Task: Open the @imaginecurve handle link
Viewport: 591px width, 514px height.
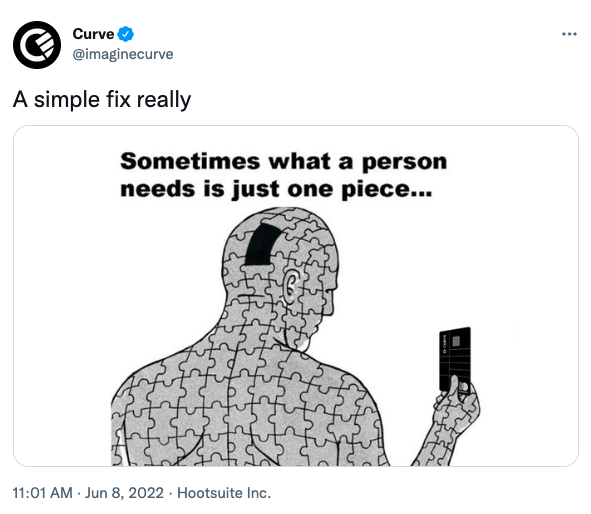Action: (123, 54)
